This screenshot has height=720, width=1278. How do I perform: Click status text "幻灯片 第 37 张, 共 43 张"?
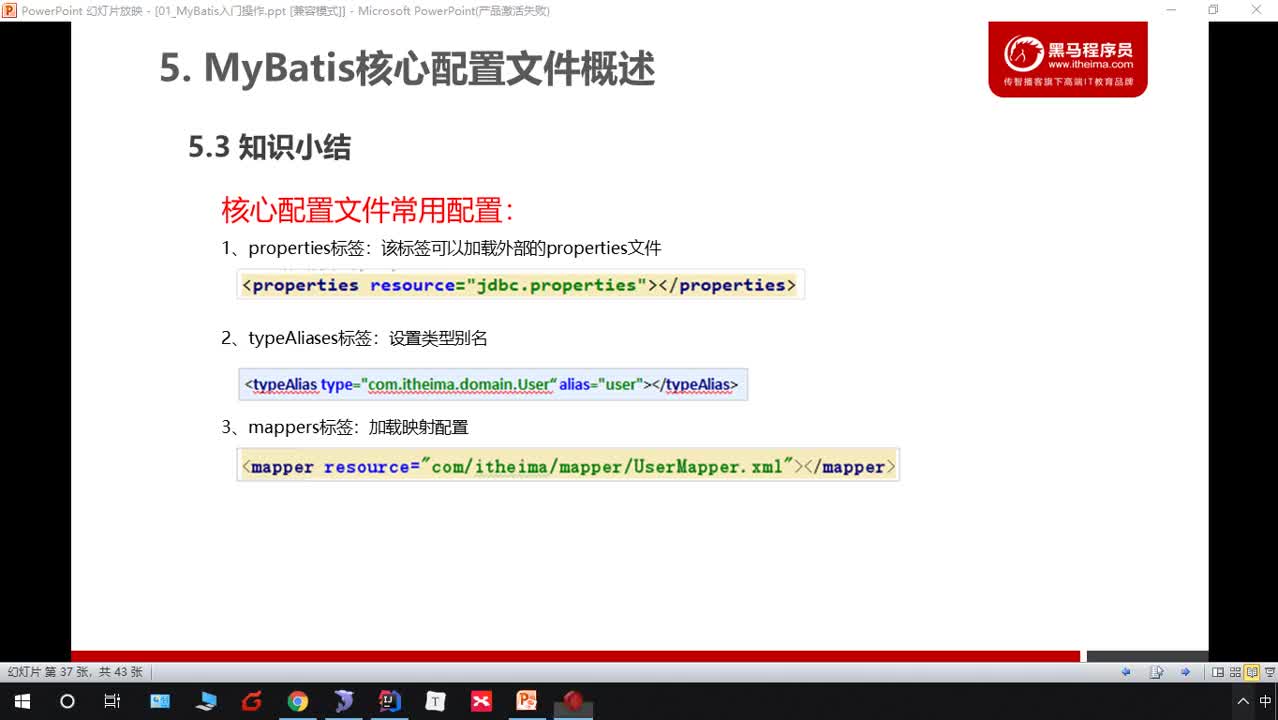coord(76,672)
